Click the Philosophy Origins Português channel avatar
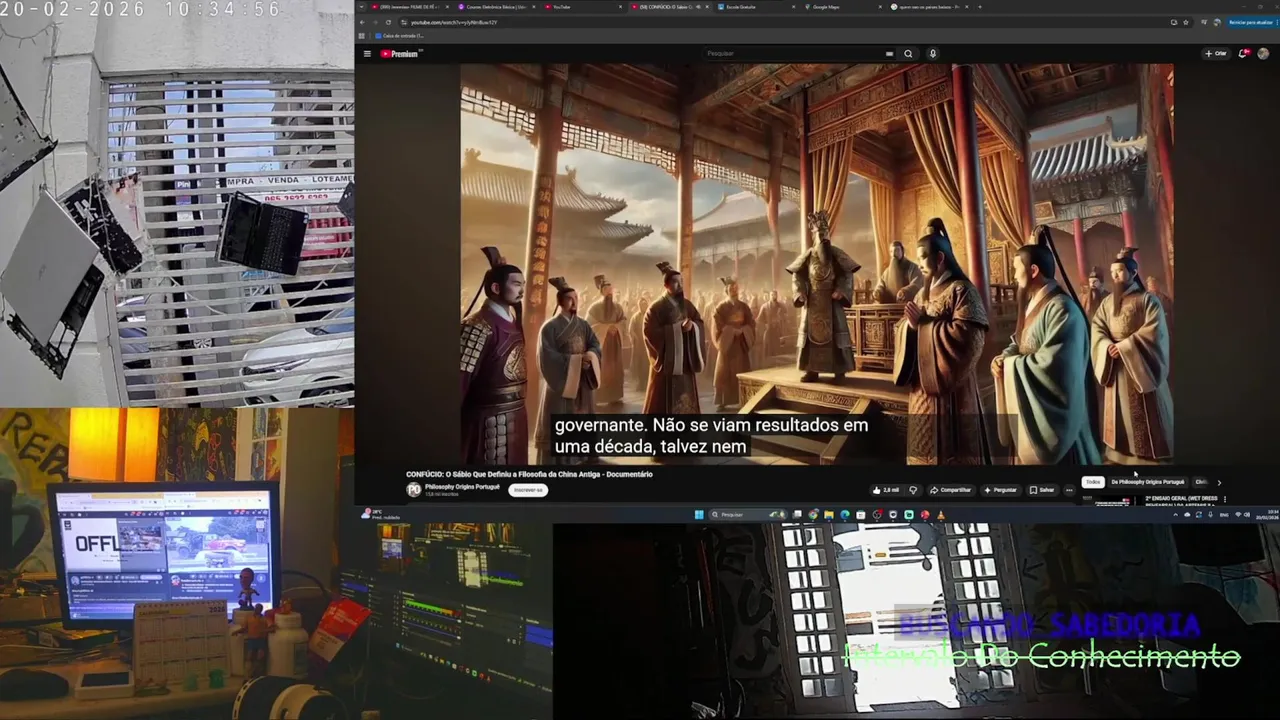The width and height of the screenshot is (1280, 720). pyautogui.click(x=414, y=489)
